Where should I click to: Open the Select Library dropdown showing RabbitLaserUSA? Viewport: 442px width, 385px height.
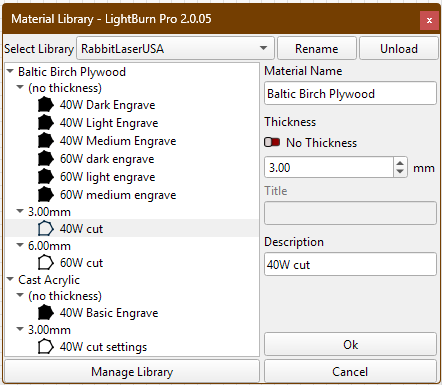click(175, 49)
